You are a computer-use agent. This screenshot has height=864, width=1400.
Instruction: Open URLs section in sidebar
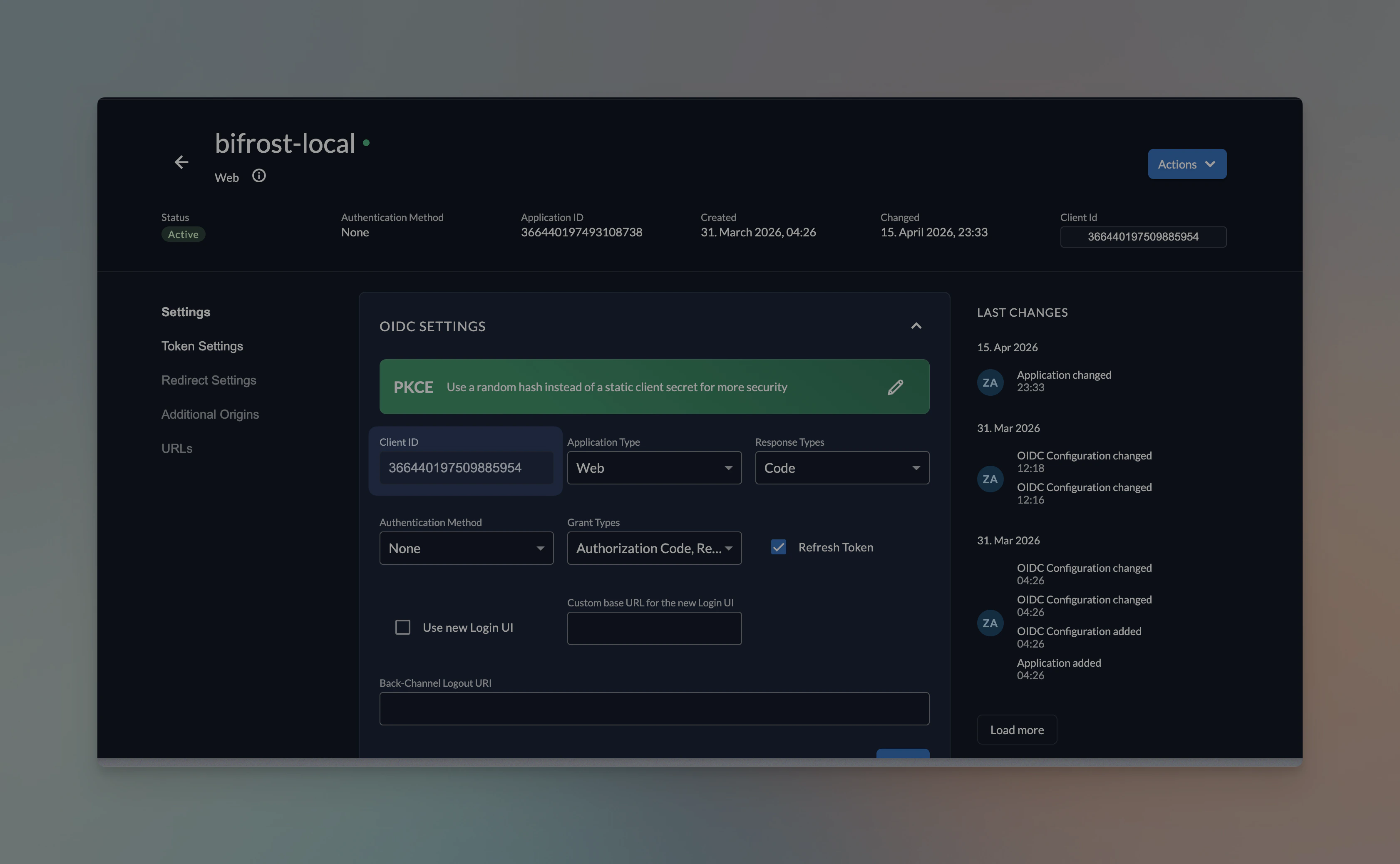click(176, 449)
